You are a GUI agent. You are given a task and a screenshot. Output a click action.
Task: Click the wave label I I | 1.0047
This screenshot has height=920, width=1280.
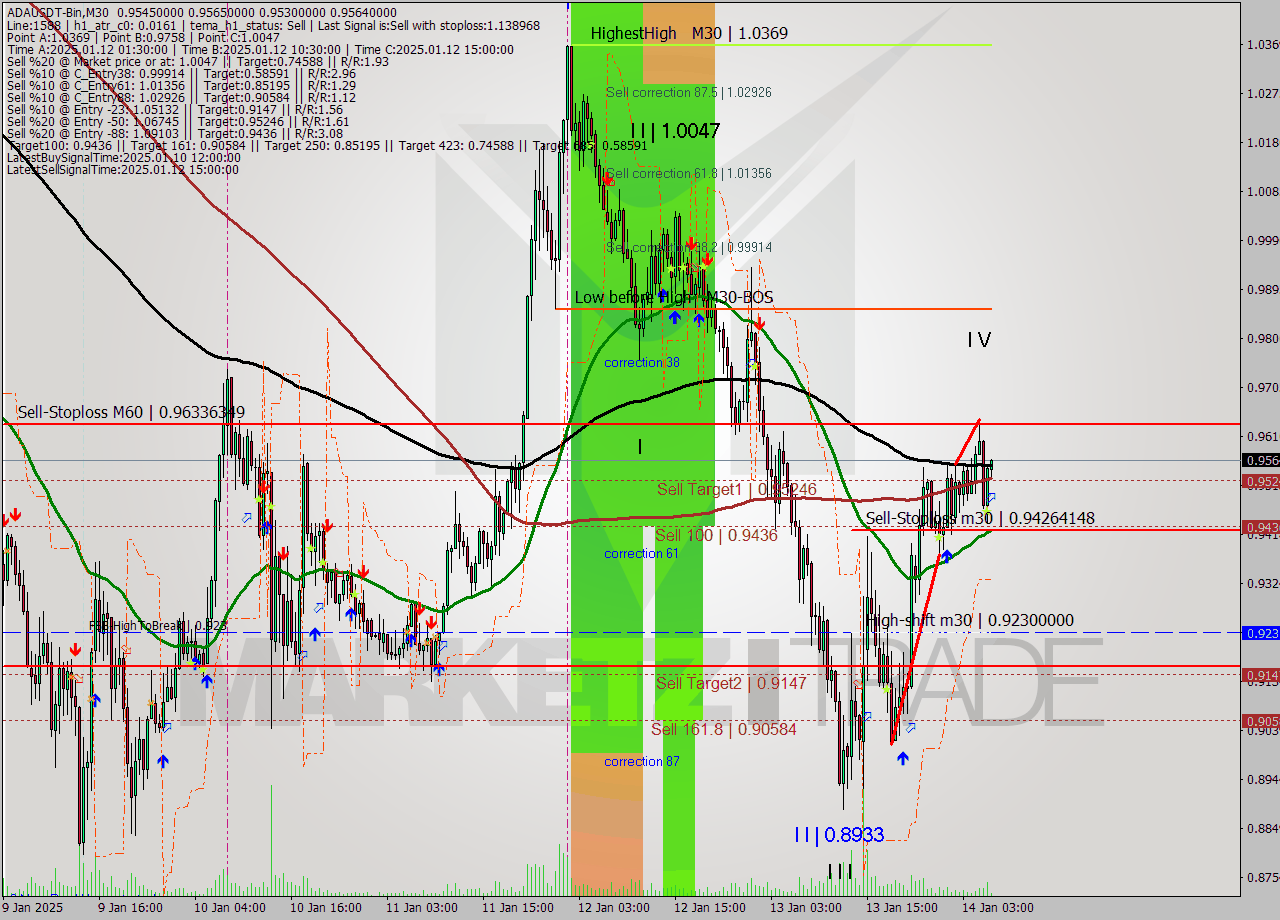tap(675, 130)
